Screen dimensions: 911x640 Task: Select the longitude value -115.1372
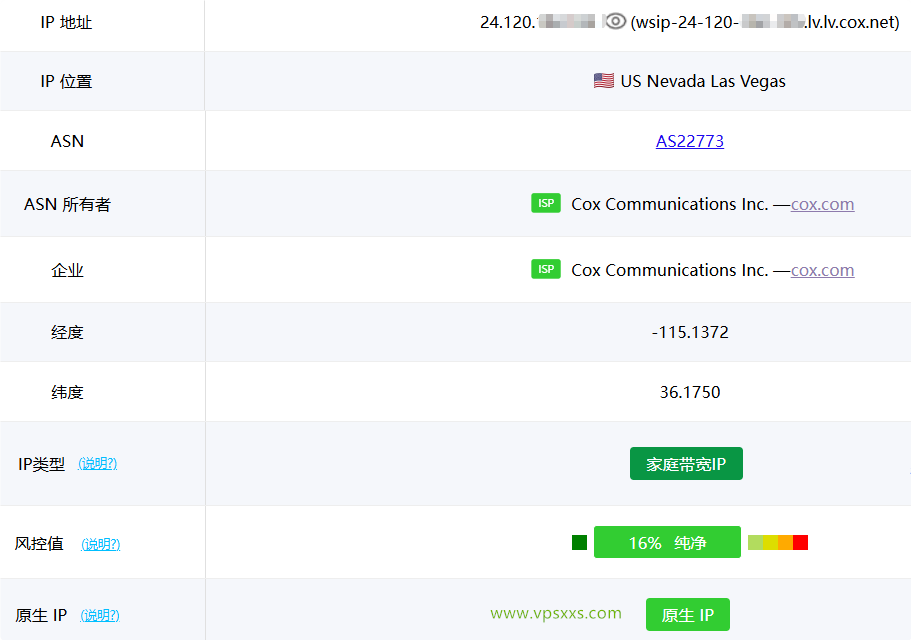(690, 332)
